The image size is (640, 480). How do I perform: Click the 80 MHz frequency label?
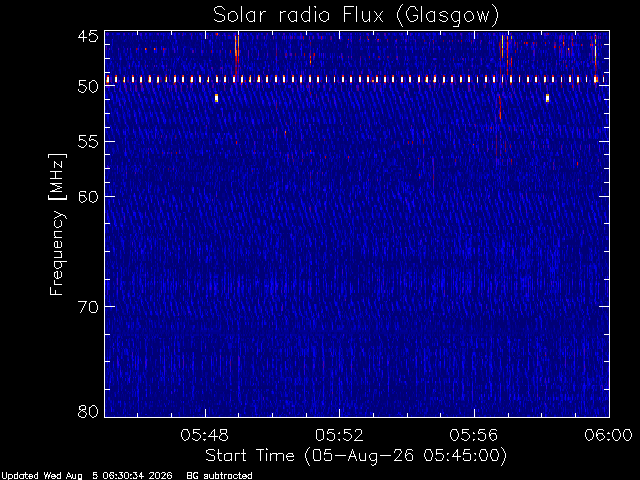pos(88,411)
